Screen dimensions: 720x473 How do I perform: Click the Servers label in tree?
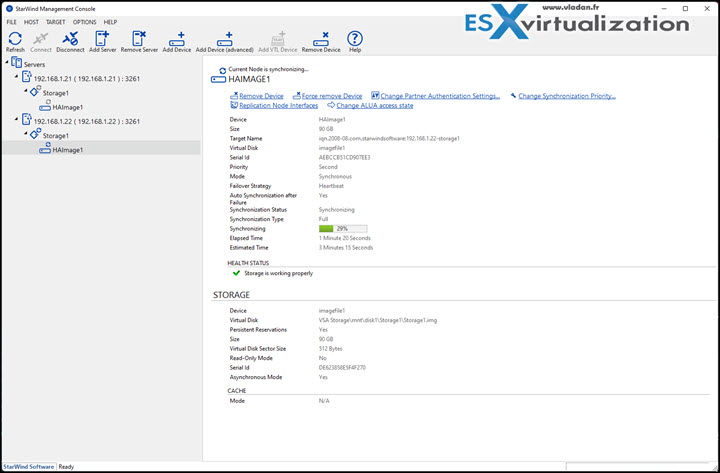point(34,65)
